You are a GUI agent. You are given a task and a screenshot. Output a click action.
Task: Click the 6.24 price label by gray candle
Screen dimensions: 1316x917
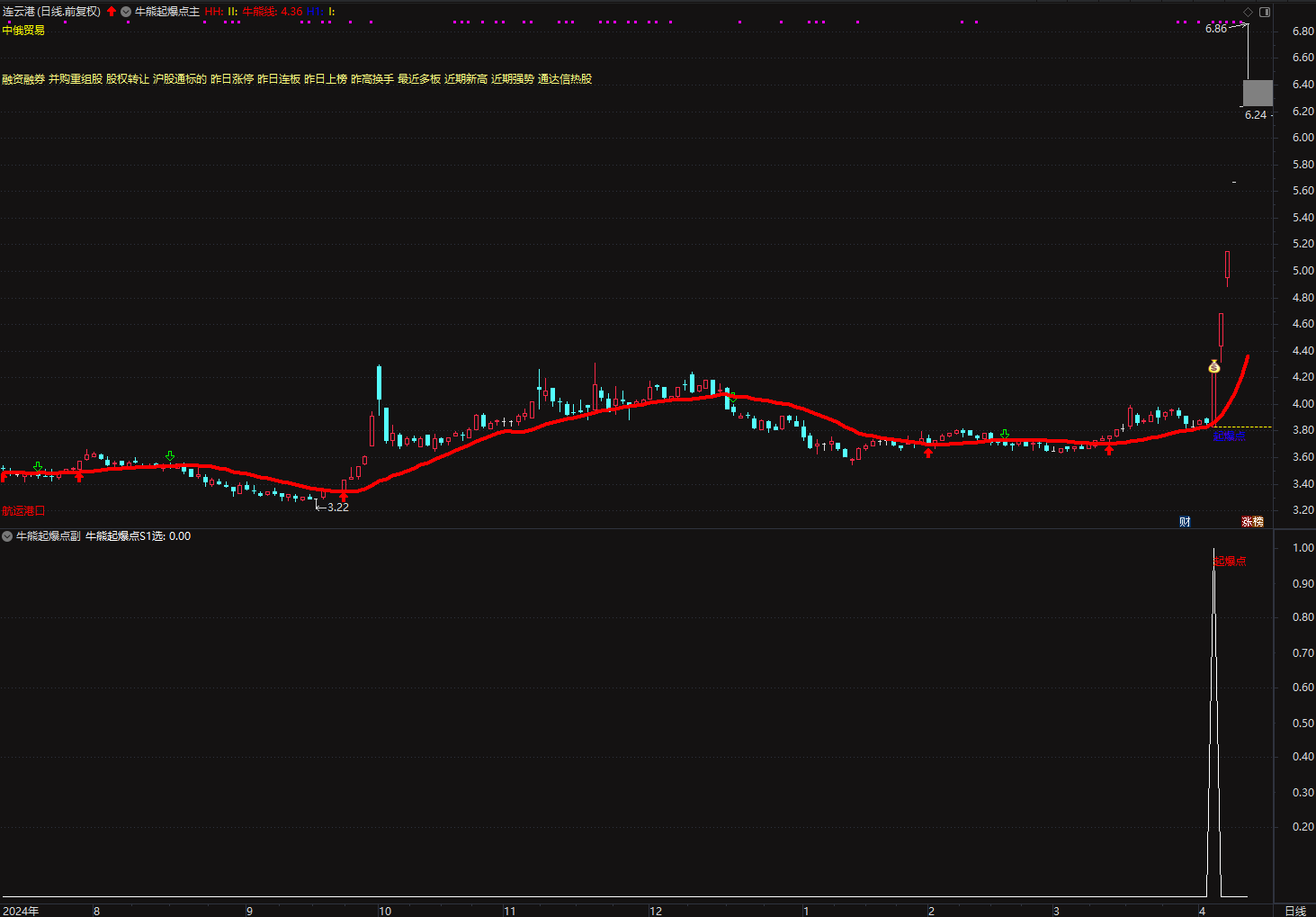[1256, 115]
